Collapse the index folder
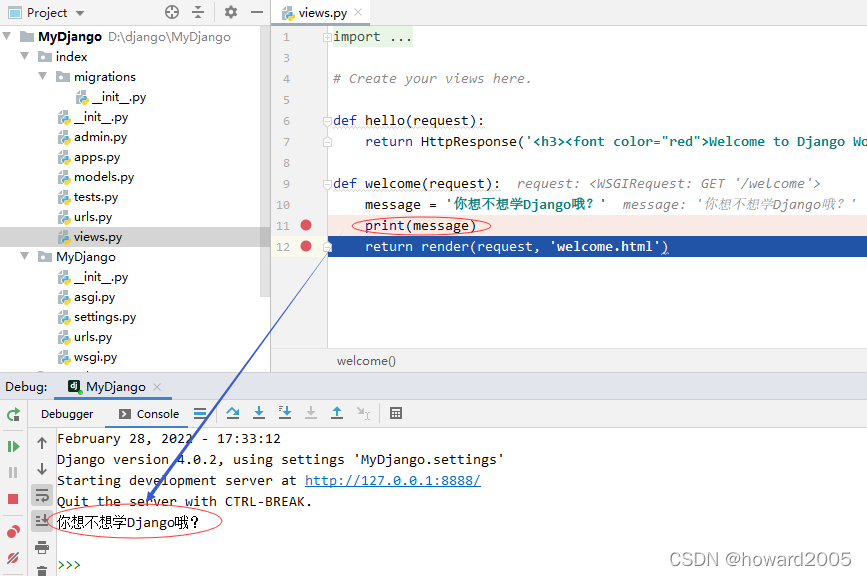 [x=25, y=56]
